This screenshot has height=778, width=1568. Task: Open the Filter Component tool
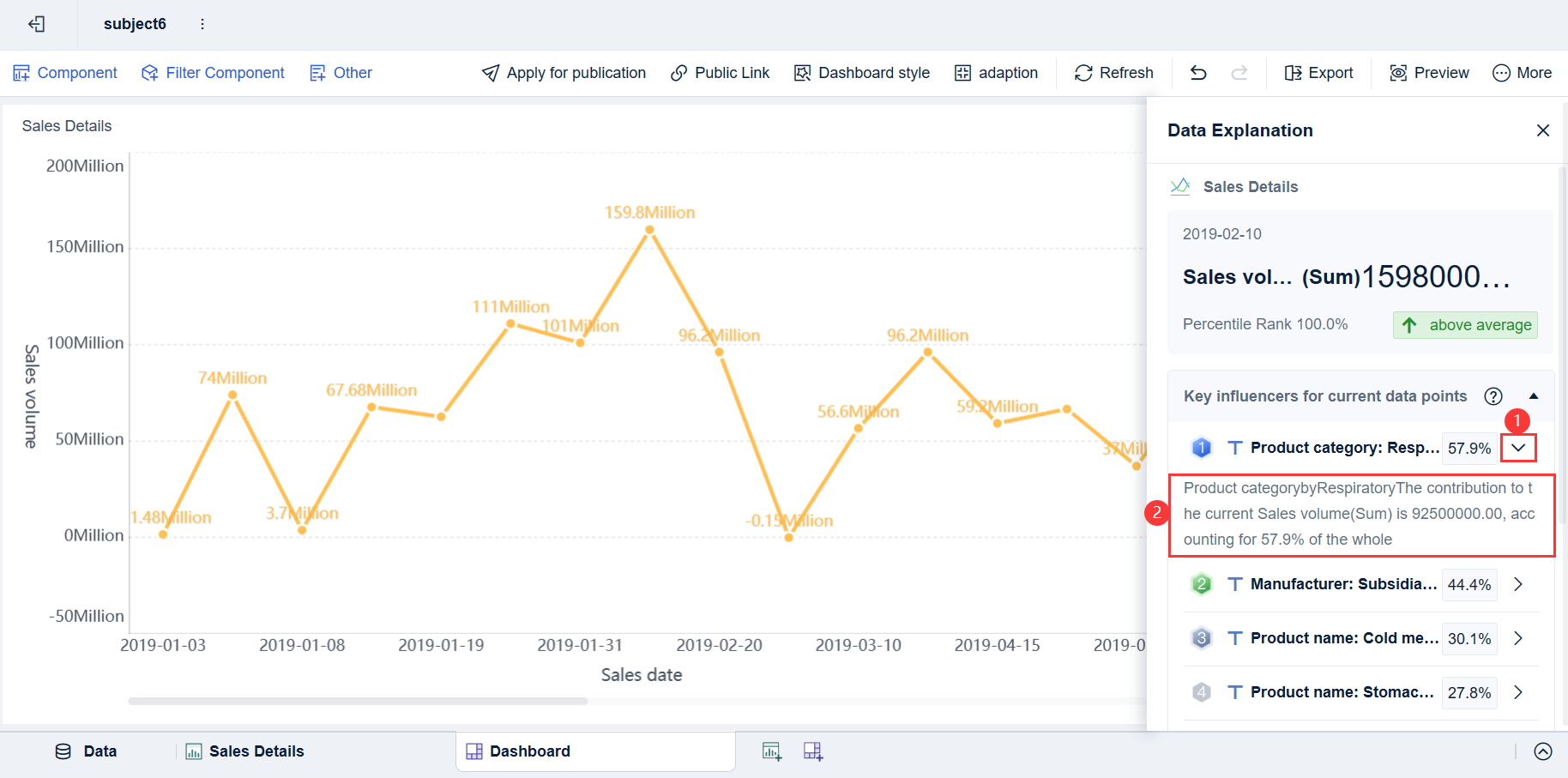150,72
